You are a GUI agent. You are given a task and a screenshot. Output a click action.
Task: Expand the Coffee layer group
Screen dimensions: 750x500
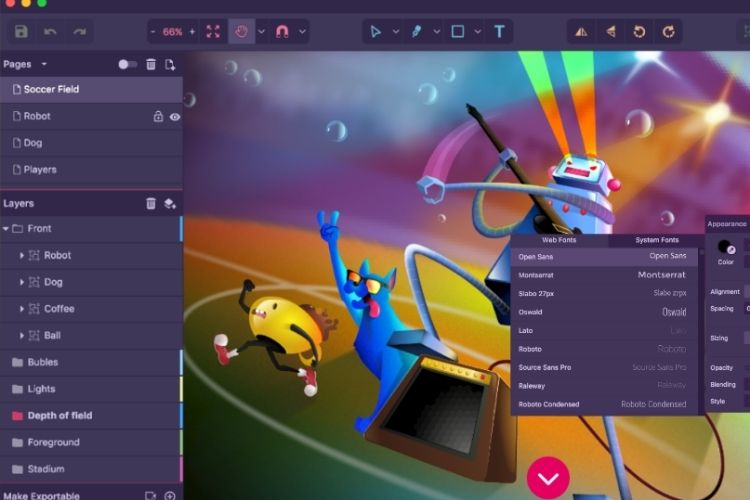tap(22, 309)
